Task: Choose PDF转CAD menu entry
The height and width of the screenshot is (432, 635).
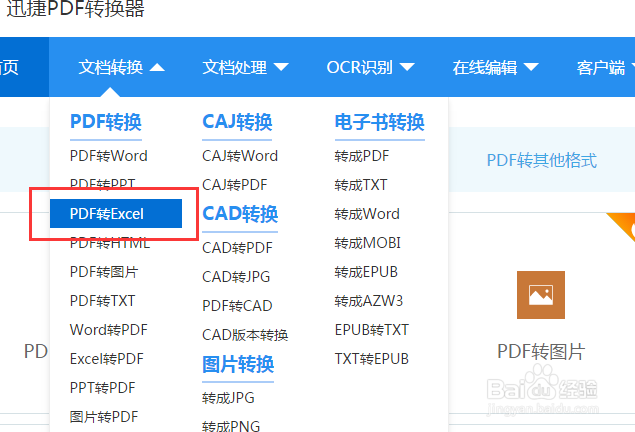Action: [x=237, y=306]
